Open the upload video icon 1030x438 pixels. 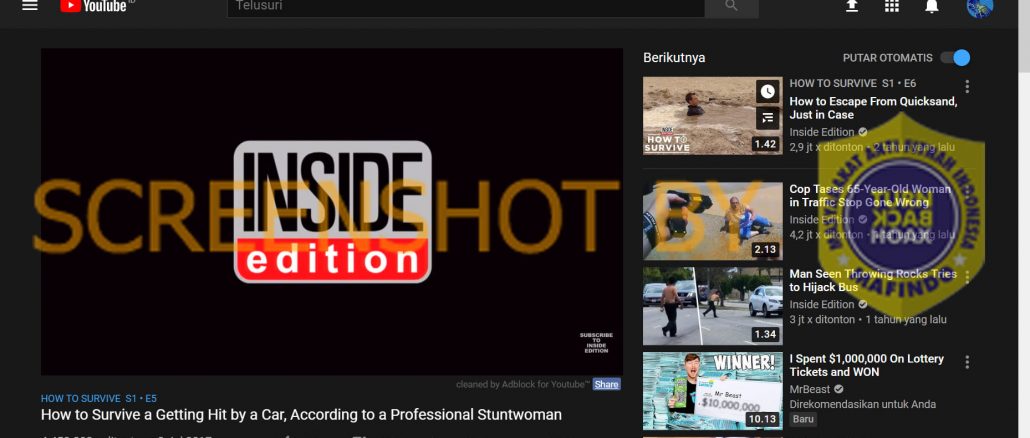point(852,6)
